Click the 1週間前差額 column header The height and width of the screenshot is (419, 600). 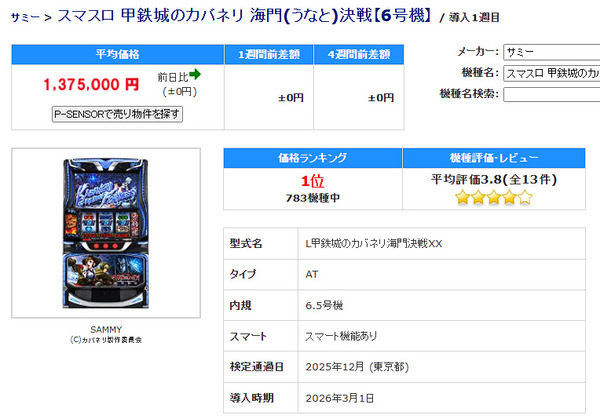(269, 54)
